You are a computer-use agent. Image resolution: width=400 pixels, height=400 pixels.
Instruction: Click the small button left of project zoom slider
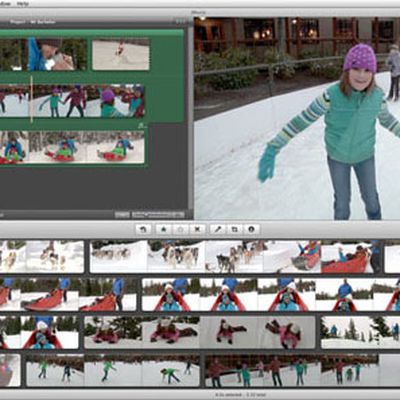coord(122,214)
